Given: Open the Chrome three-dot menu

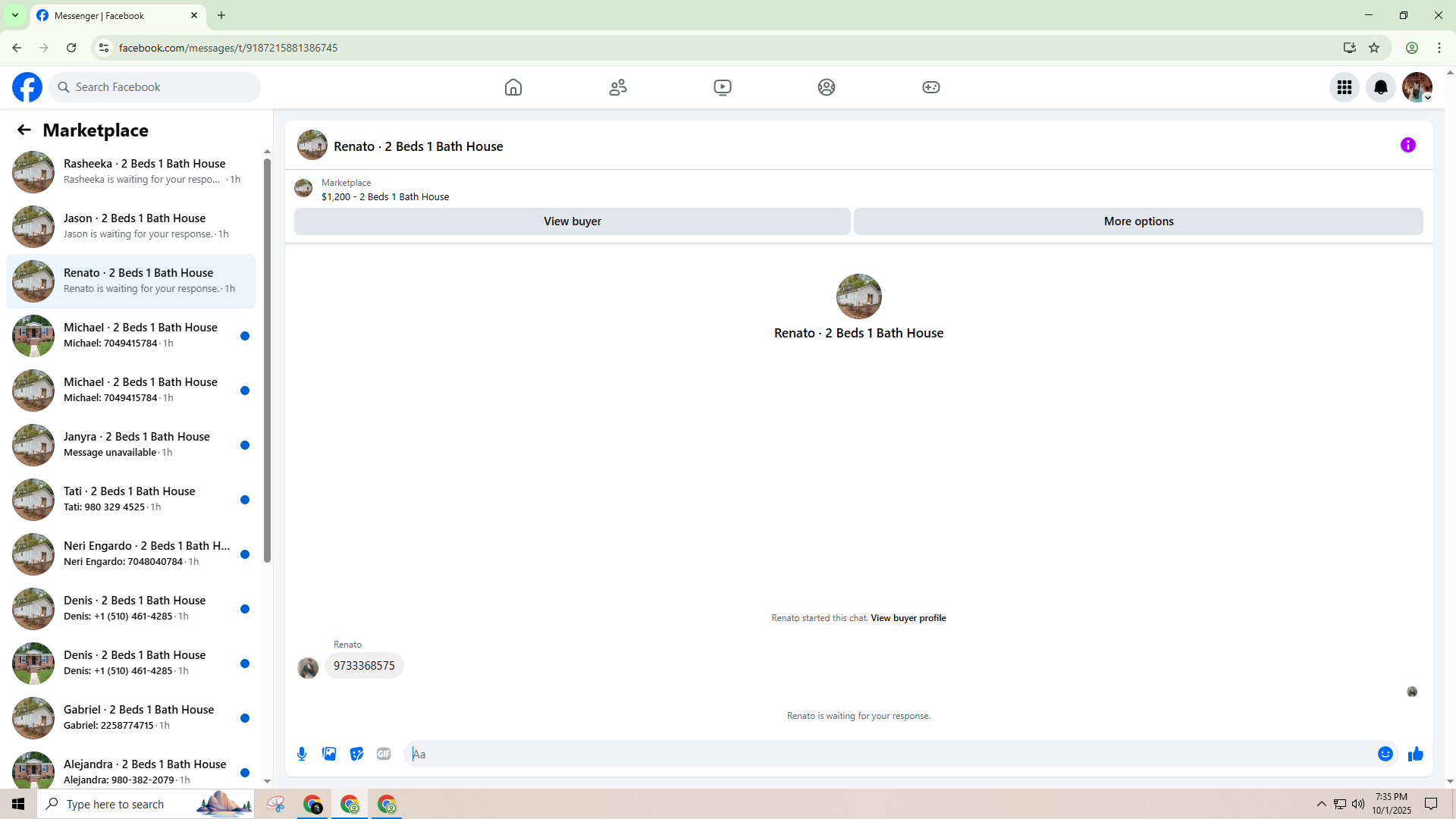Looking at the screenshot, I should [x=1439, y=48].
